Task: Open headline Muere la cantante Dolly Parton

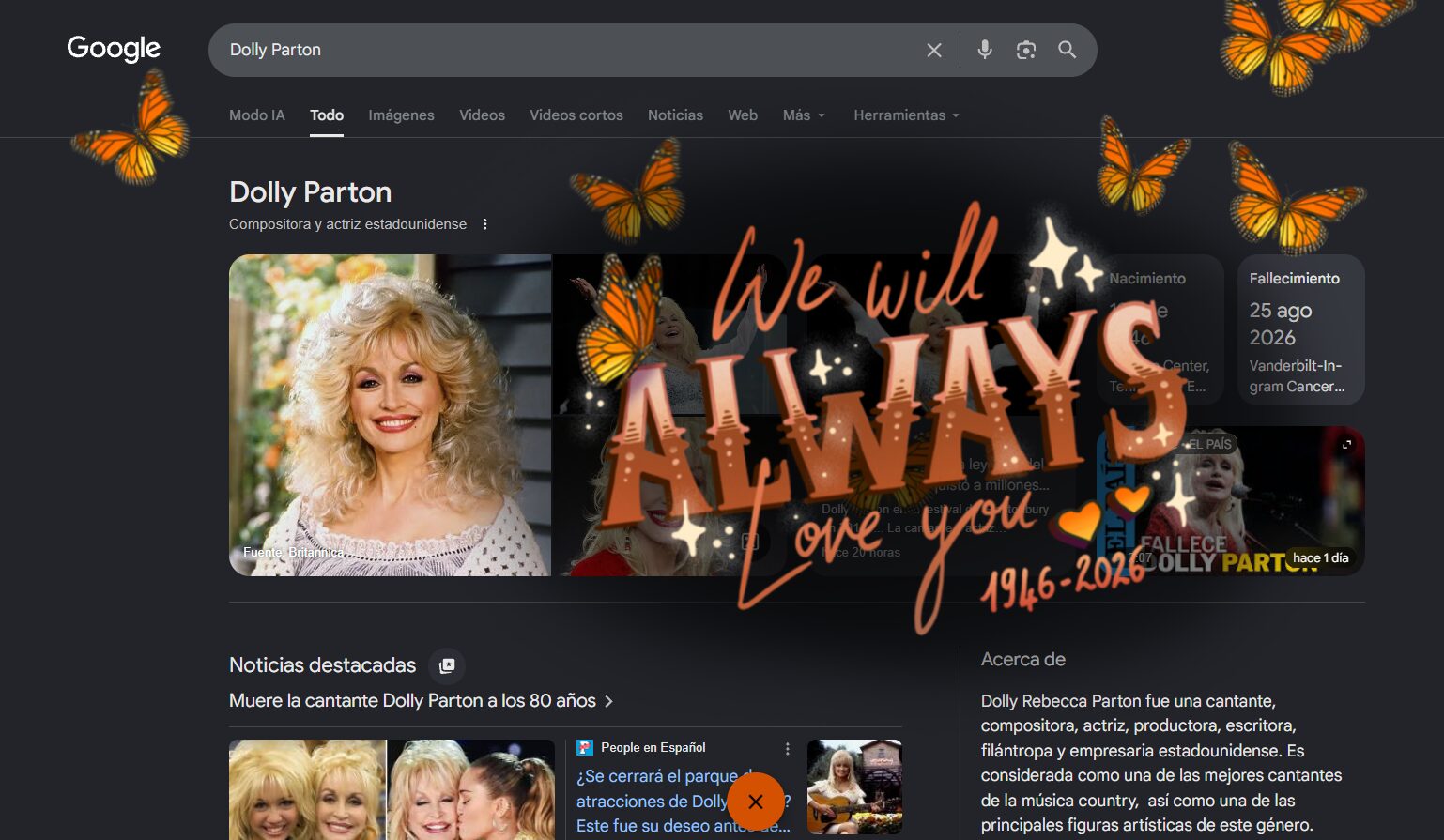Action: 412,701
